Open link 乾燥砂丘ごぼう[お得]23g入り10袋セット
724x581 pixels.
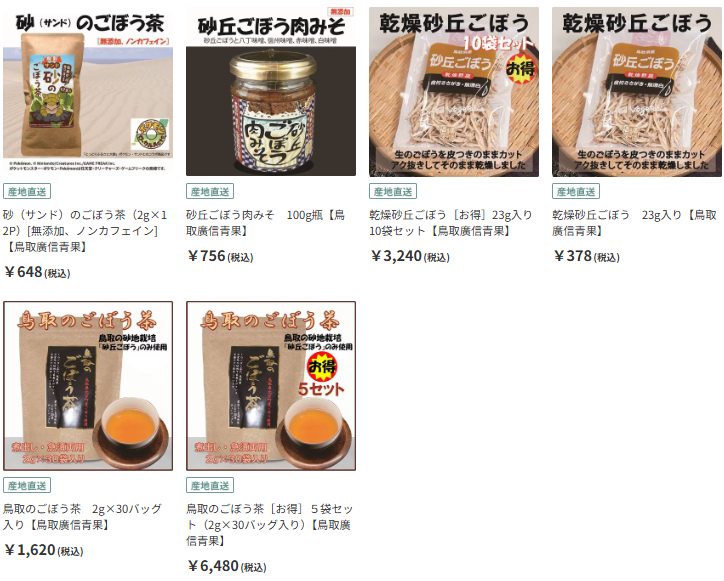click(451, 223)
